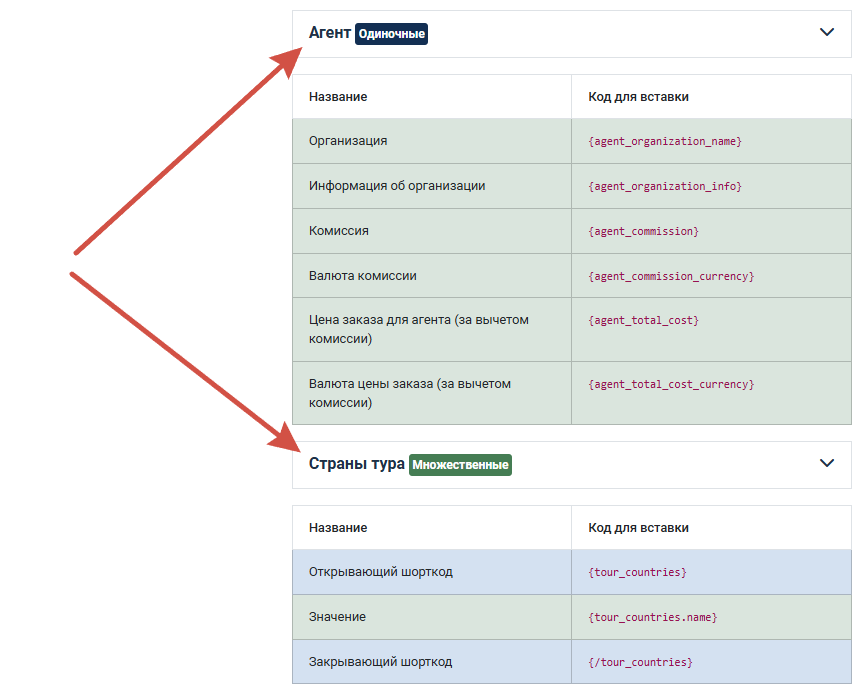This screenshot has height=694, width=865.
Task: Click the {tour_countries} opening shortcode
Action: coord(637,572)
